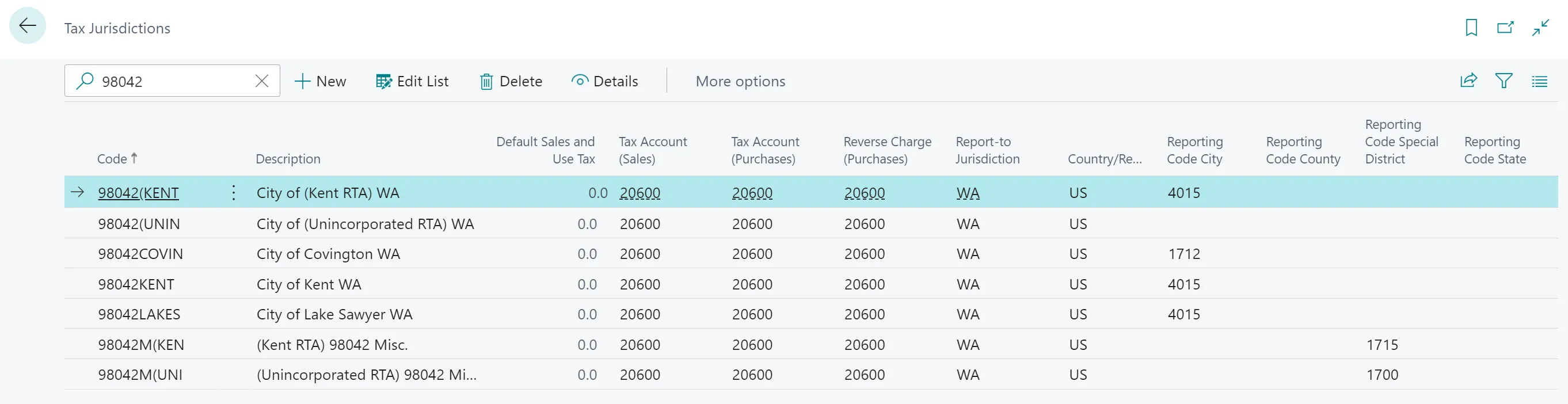This screenshot has width=1568, height=404.
Task: Click description City of Lake Sawyer WA
Action: [334, 314]
